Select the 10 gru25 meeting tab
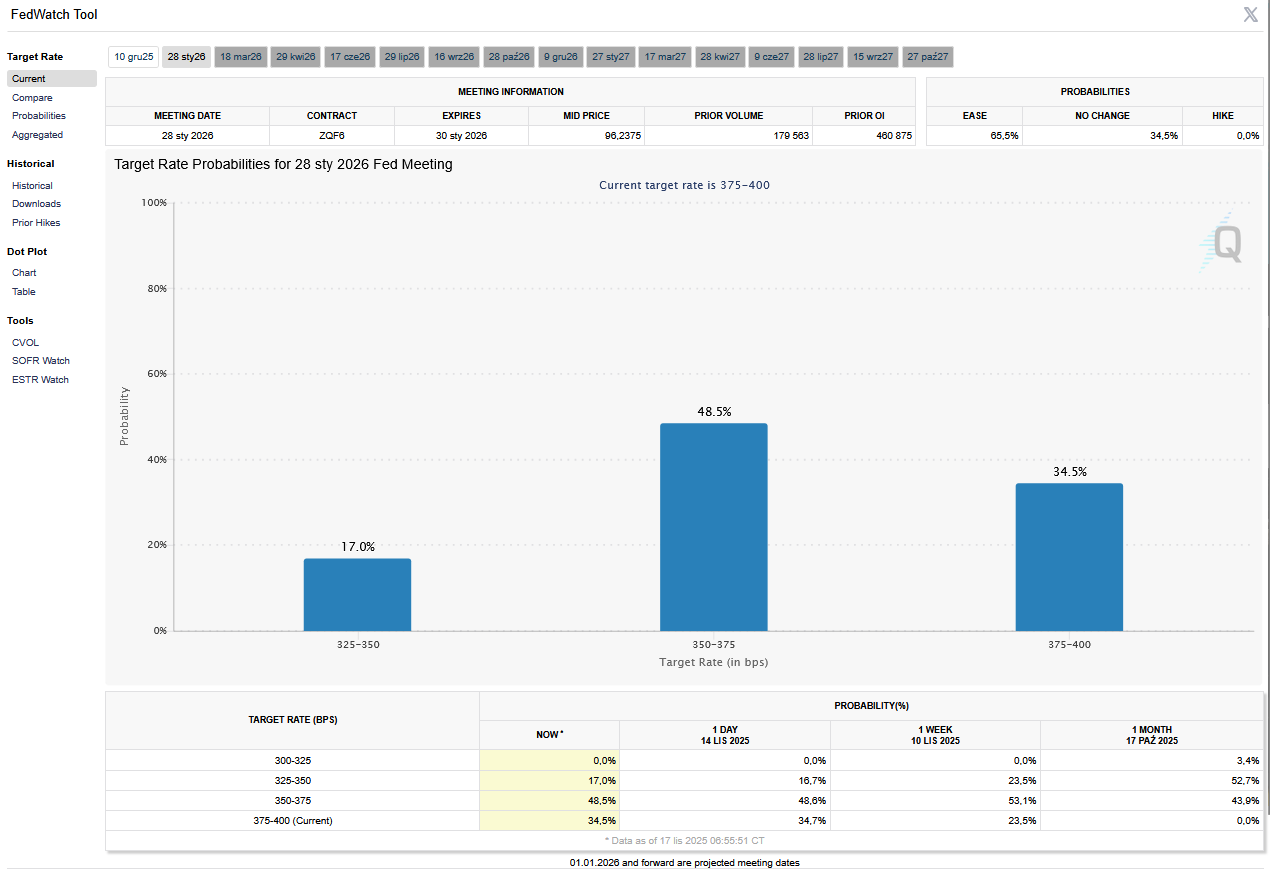 point(133,57)
